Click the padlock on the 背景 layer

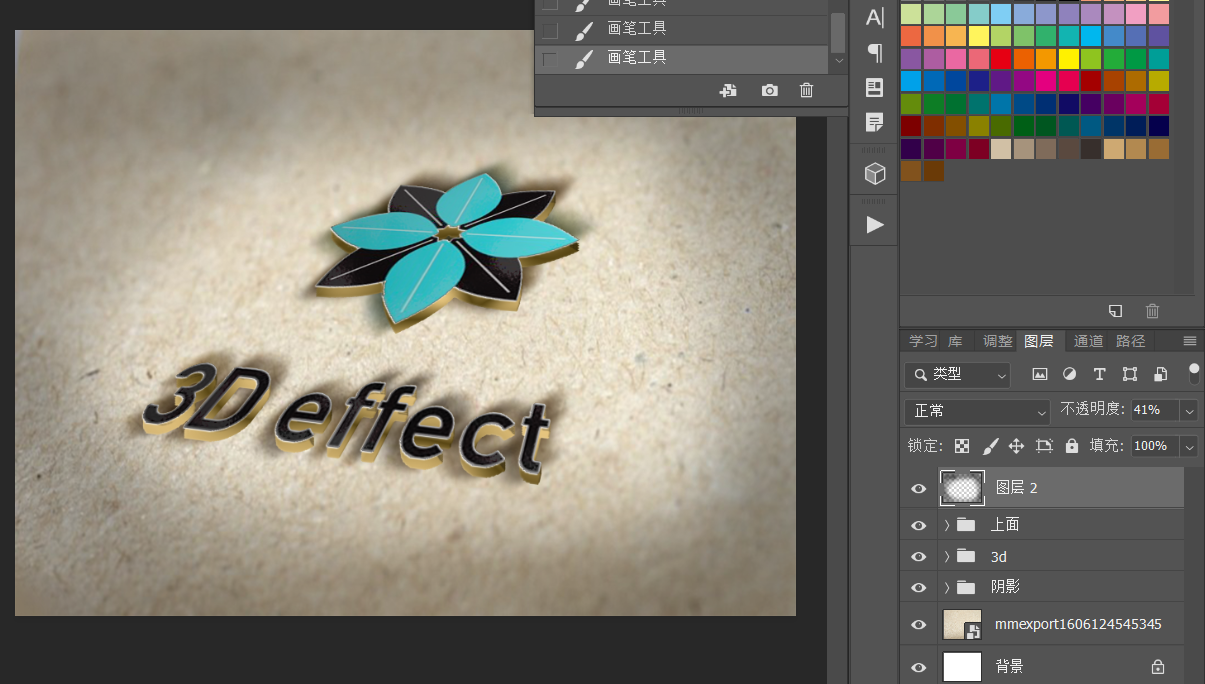tap(1158, 666)
